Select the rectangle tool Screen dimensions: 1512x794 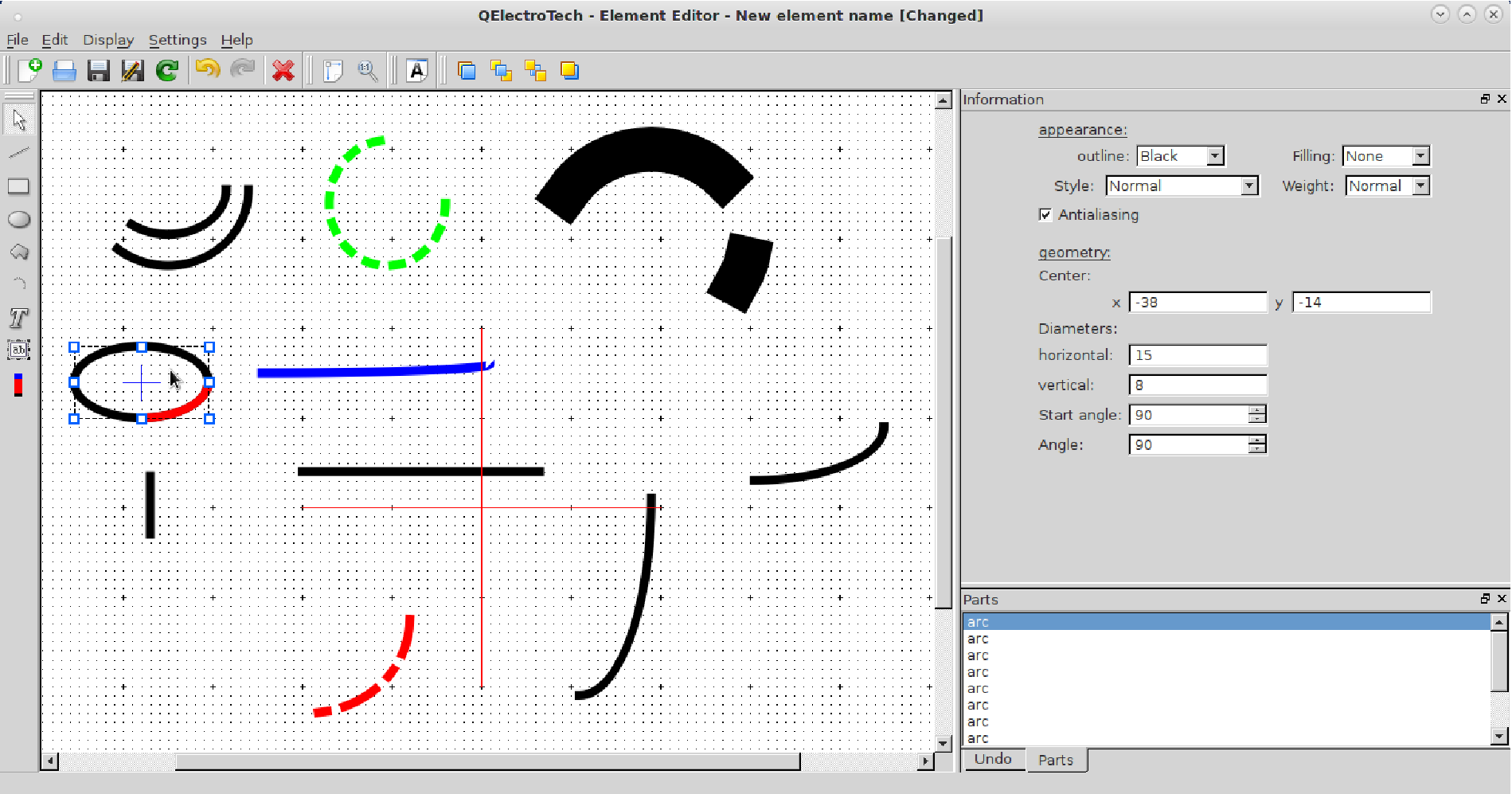18,186
